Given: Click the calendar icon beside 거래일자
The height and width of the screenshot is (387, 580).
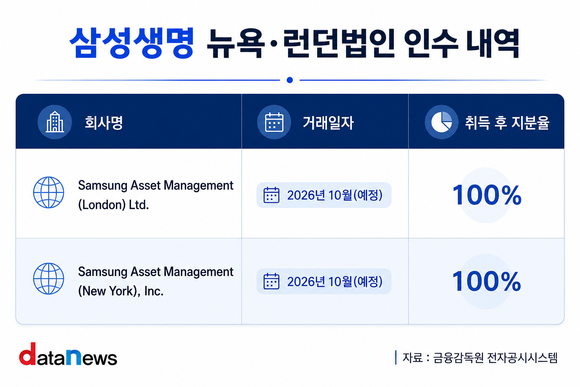Looking at the screenshot, I should point(274,122).
